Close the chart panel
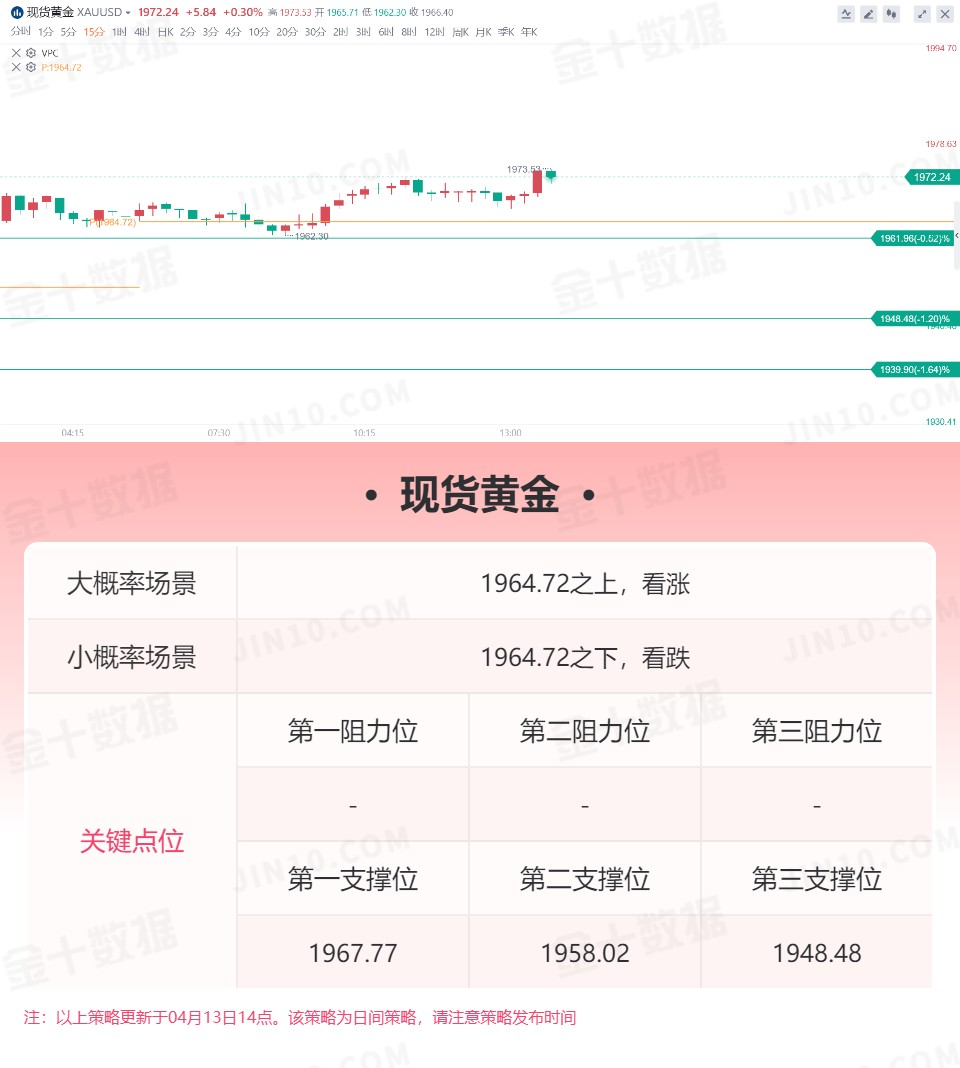Viewport: 960px width, 1068px height. [944, 14]
